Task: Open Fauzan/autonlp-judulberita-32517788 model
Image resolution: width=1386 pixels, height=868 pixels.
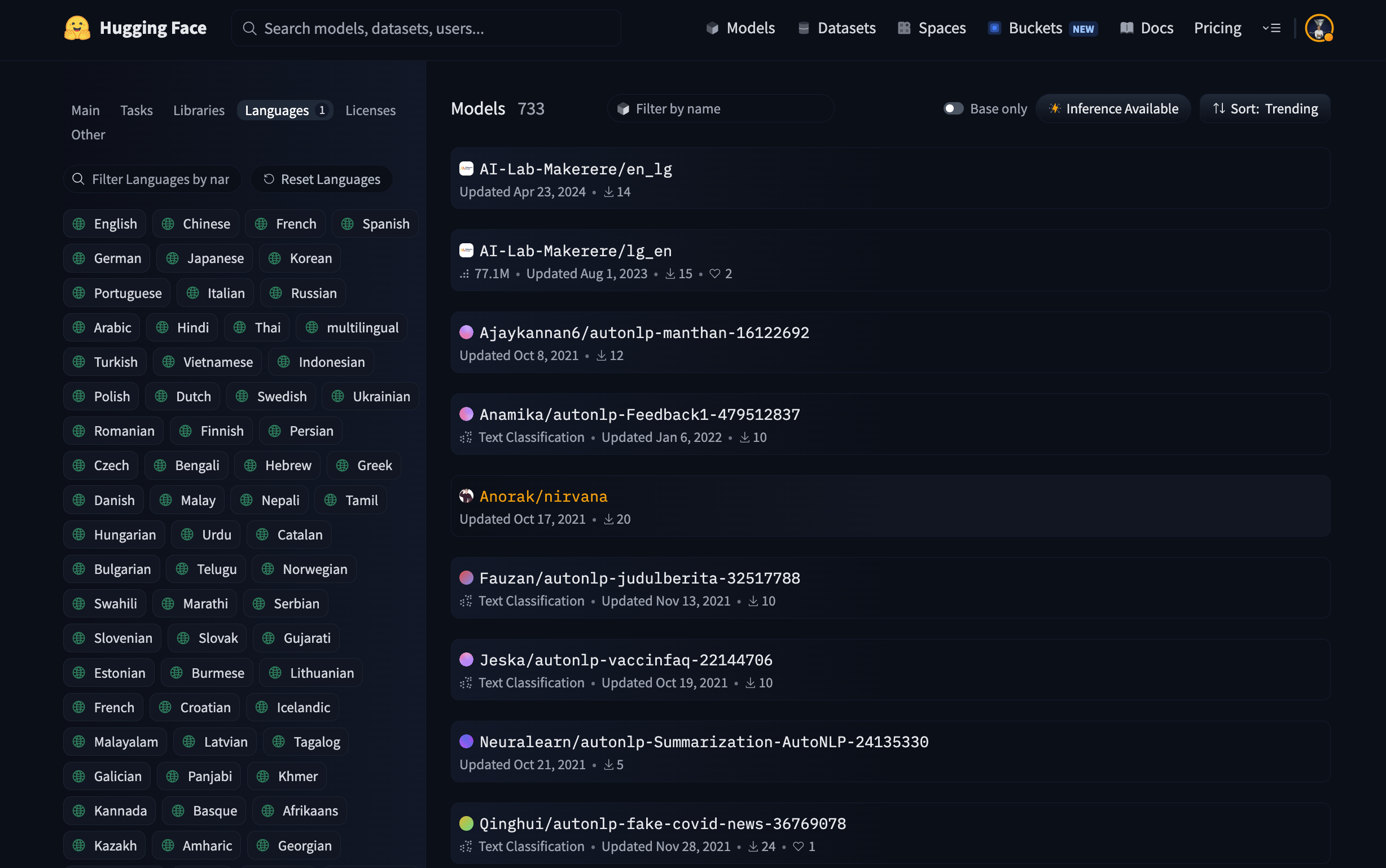Action: point(890,588)
